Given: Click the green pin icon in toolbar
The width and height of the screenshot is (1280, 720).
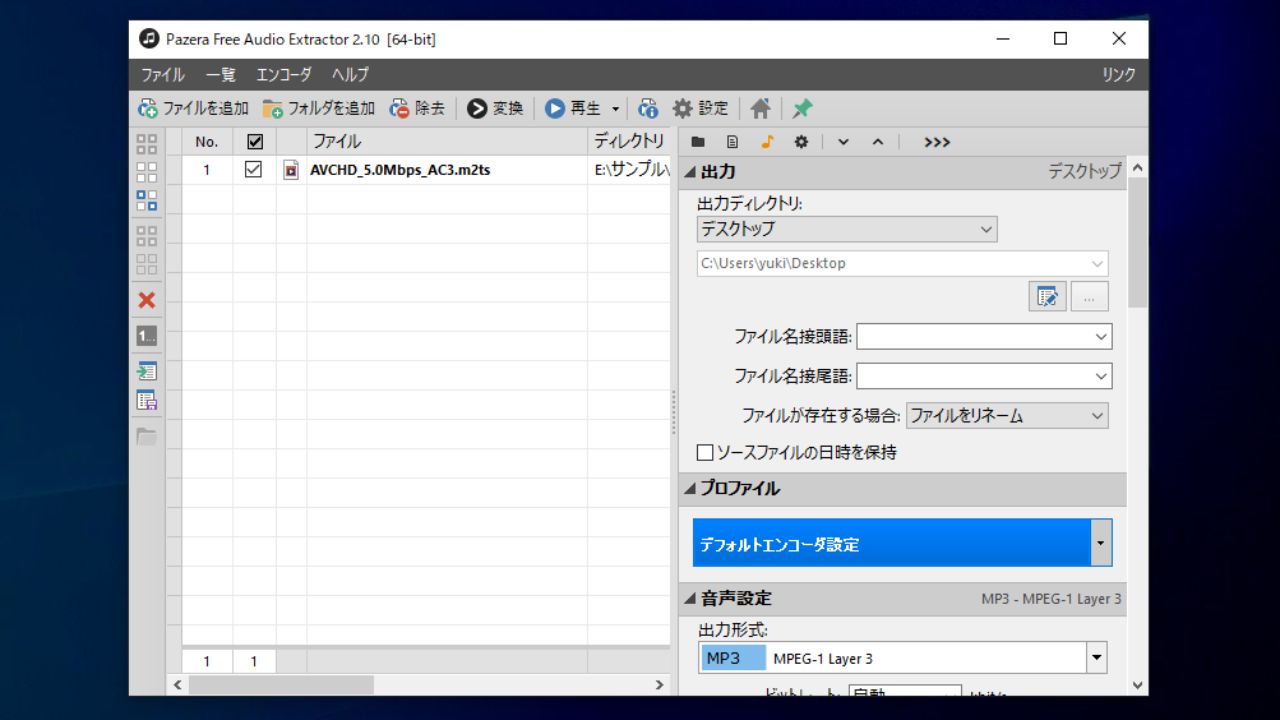Looking at the screenshot, I should pos(802,108).
